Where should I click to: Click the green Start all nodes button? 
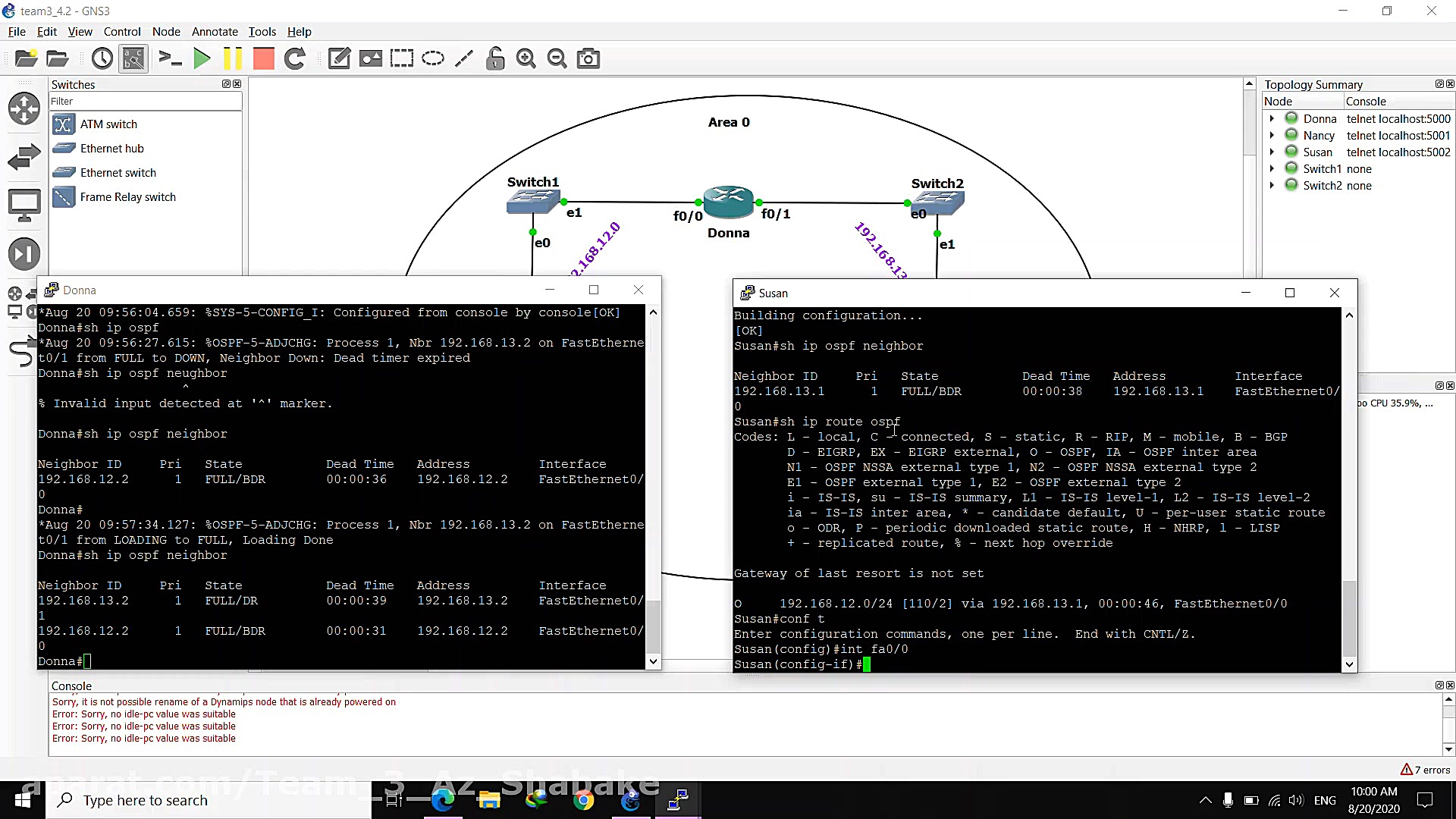point(202,58)
